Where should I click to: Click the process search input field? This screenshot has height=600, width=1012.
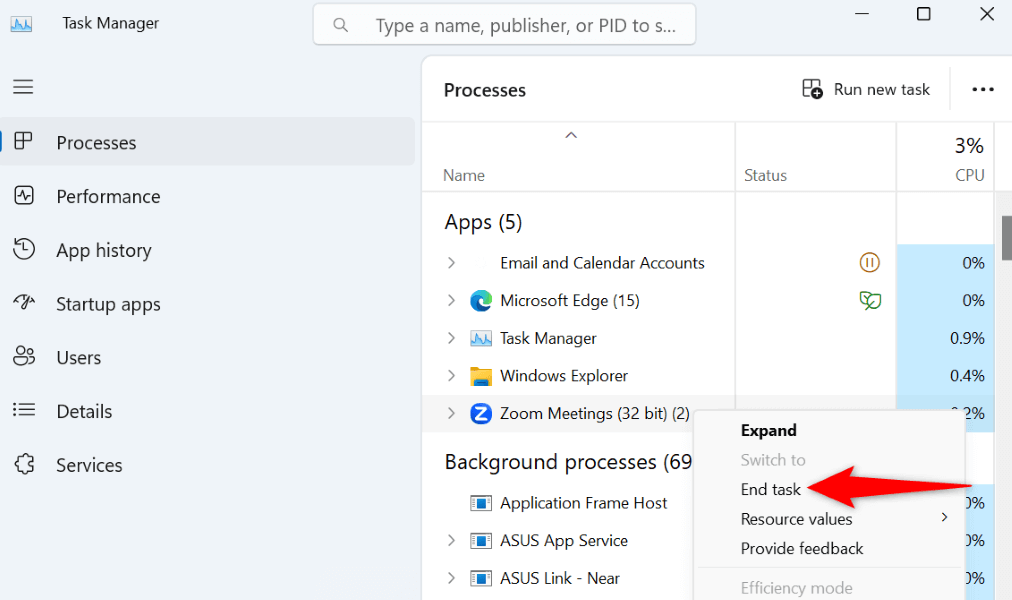[x=524, y=25]
